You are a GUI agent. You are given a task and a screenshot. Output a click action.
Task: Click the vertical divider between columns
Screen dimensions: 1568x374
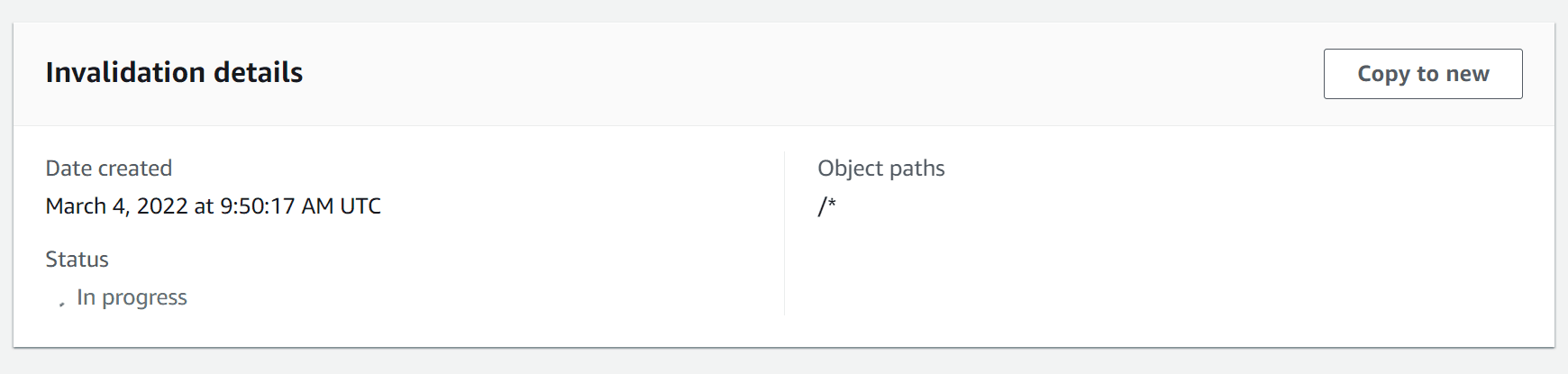(784, 233)
